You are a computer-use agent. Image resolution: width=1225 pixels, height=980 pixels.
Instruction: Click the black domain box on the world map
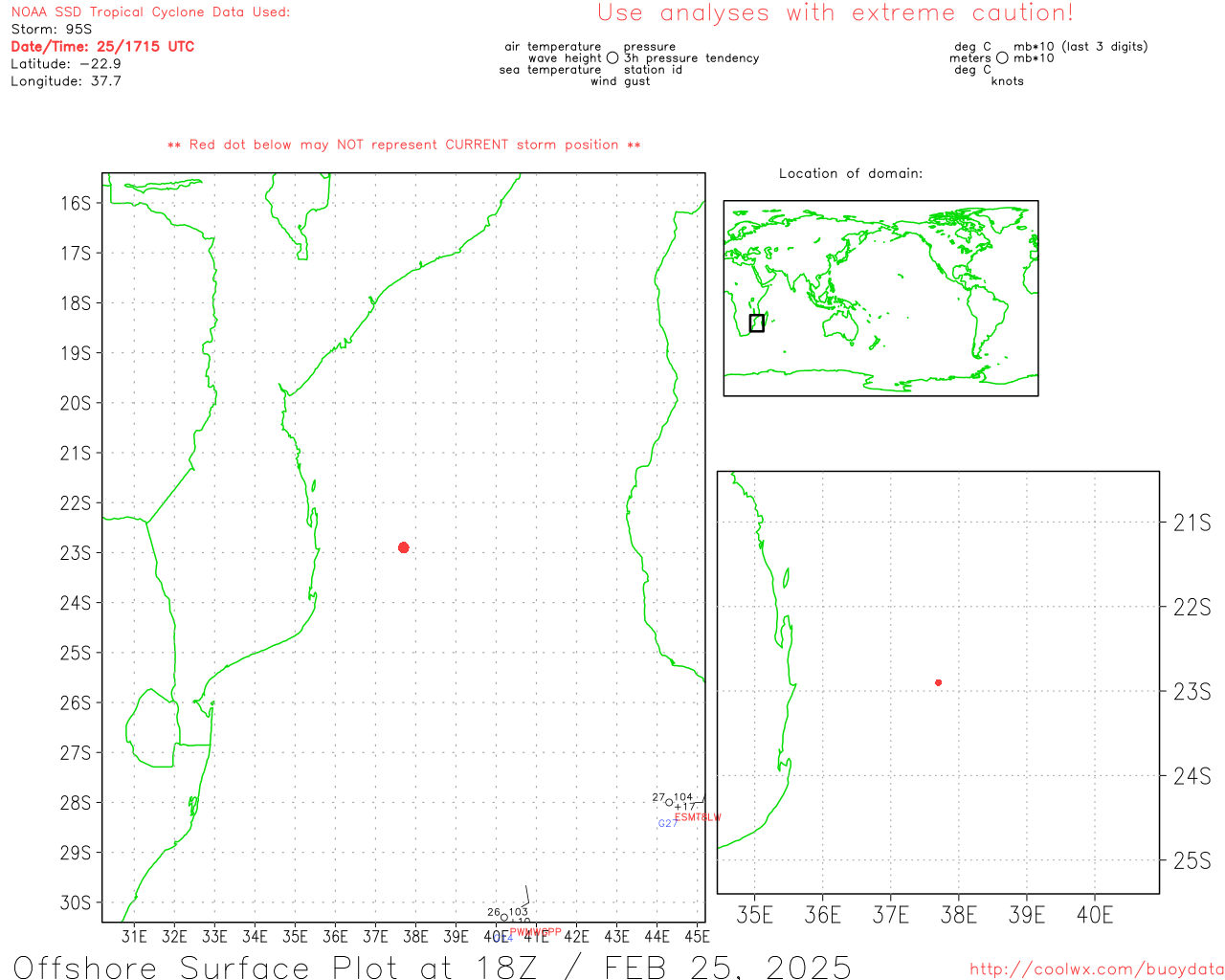coord(757,323)
